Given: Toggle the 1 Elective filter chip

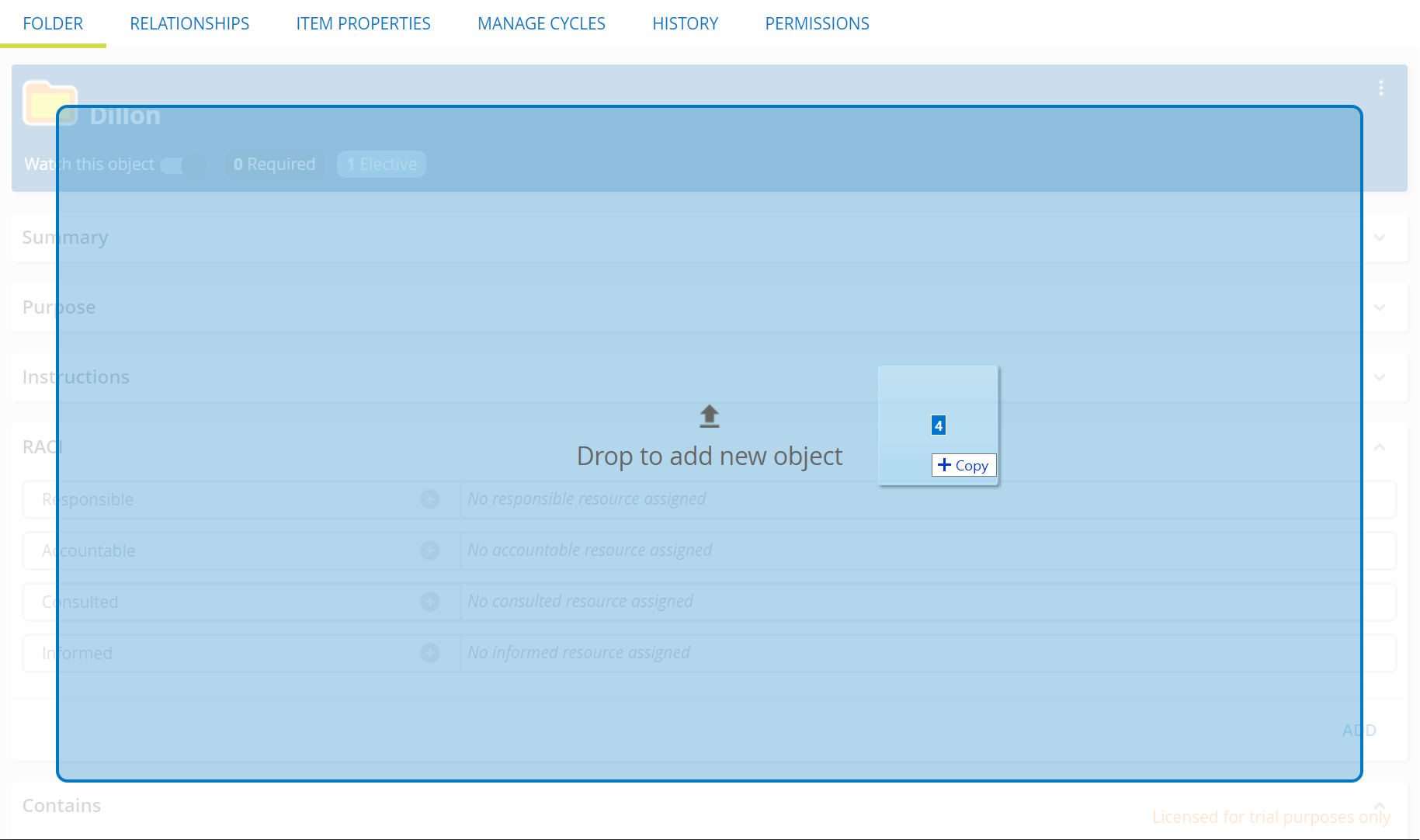Looking at the screenshot, I should tap(381, 165).
